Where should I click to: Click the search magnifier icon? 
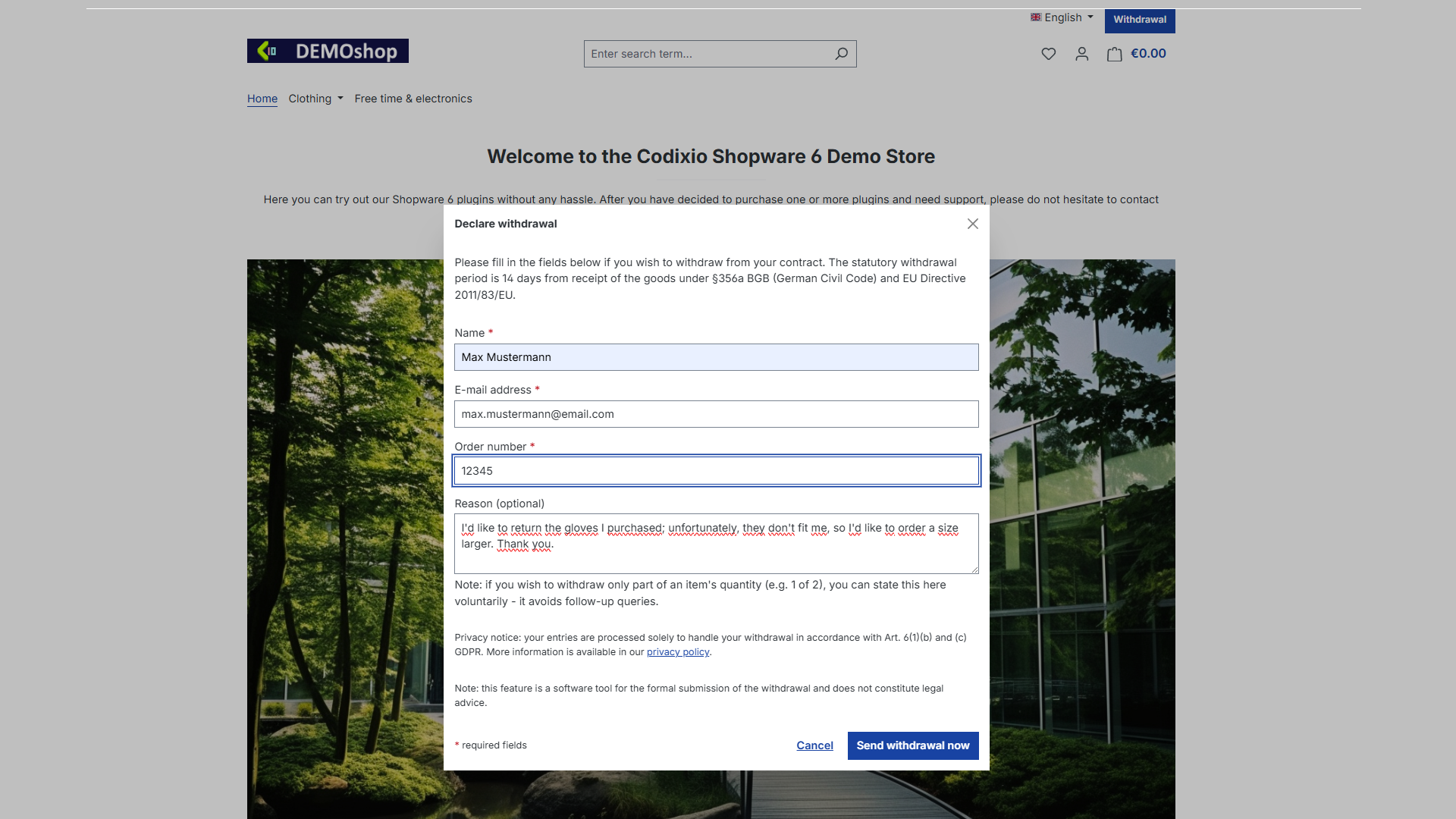(x=841, y=54)
